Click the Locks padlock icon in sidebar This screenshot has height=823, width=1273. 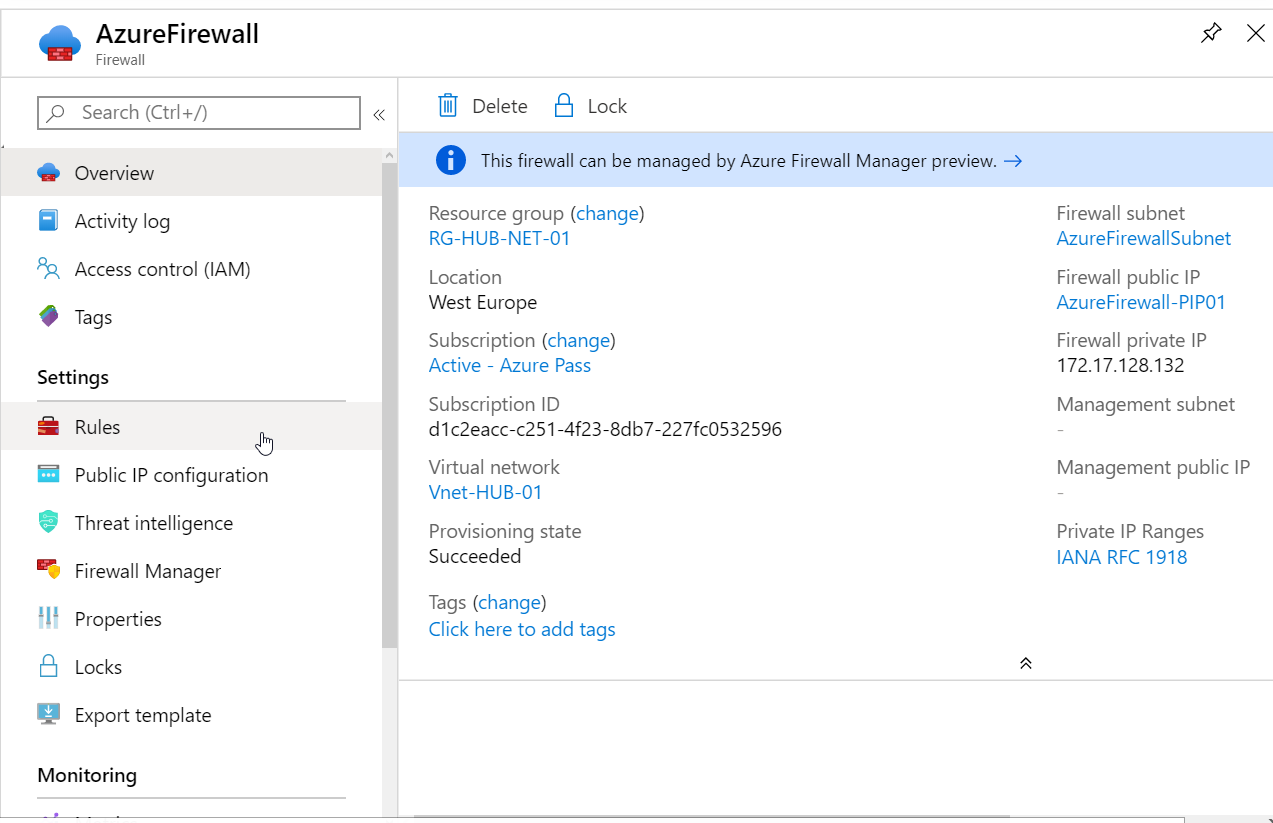click(x=49, y=667)
